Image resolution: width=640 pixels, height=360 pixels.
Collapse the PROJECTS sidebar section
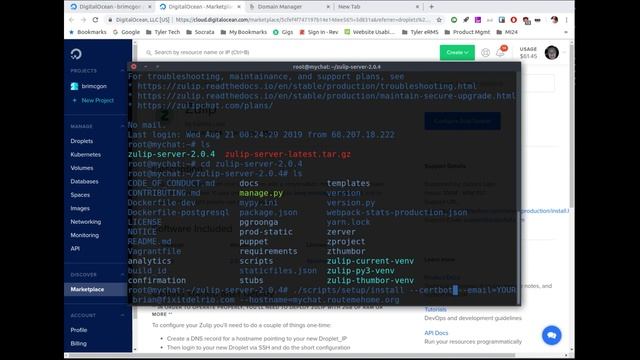pos(122,71)
